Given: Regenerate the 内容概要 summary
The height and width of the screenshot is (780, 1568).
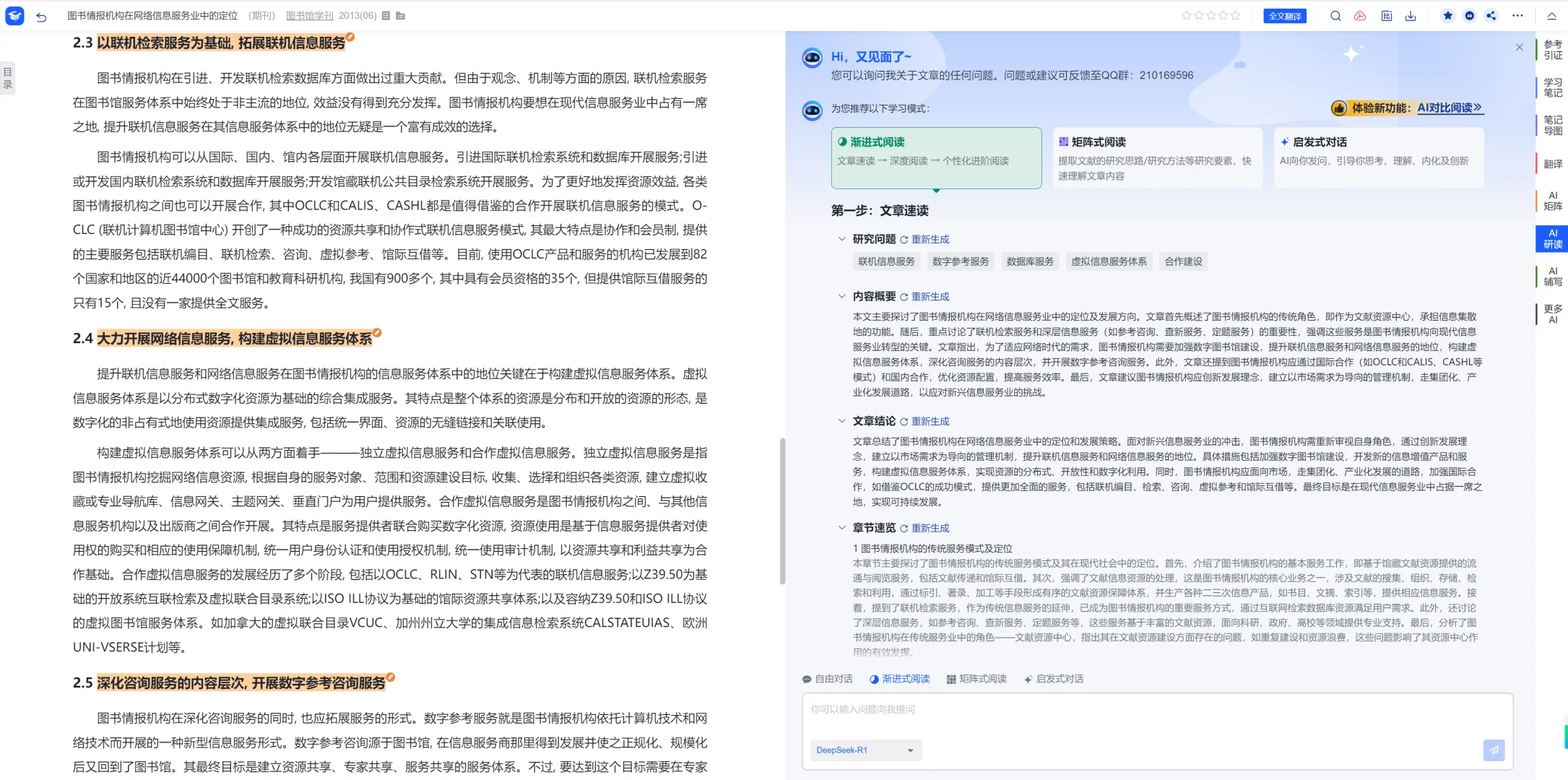Looking at the screenshot, I should [x=929, y=296].
